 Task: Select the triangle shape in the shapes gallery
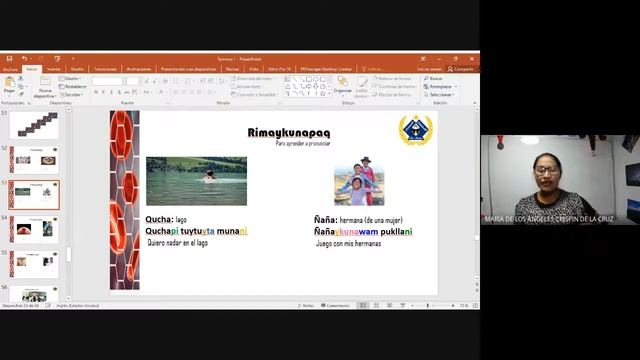(x=288, y=87)
